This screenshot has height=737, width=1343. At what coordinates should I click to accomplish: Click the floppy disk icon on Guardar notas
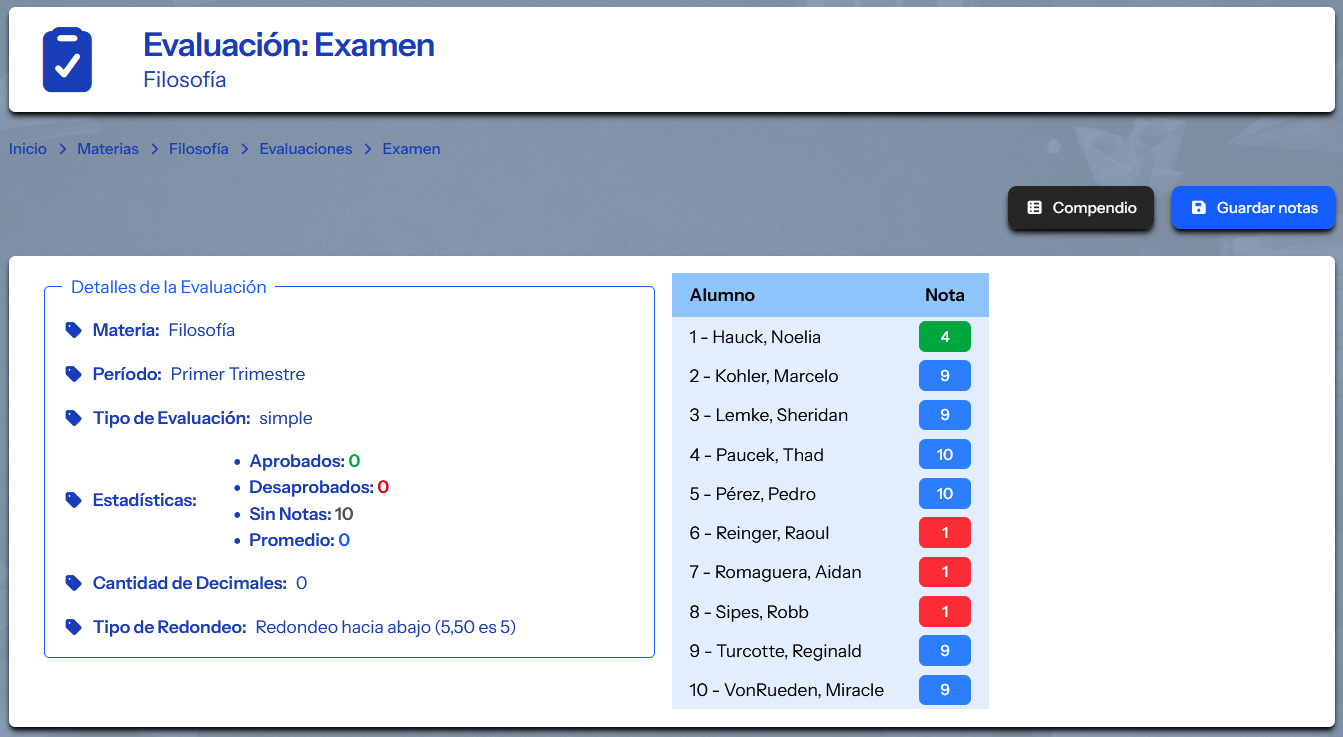1198,208
